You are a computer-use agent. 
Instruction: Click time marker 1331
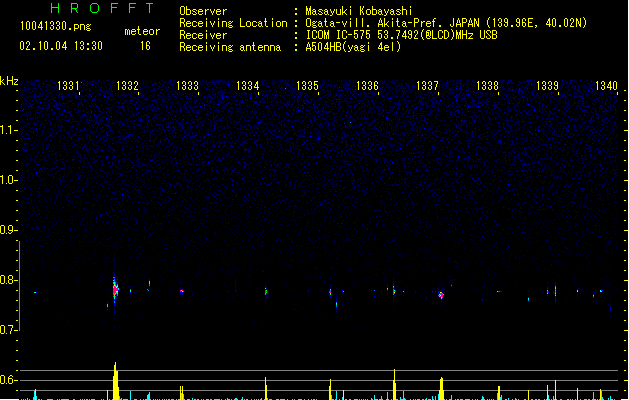click(68, 86)
